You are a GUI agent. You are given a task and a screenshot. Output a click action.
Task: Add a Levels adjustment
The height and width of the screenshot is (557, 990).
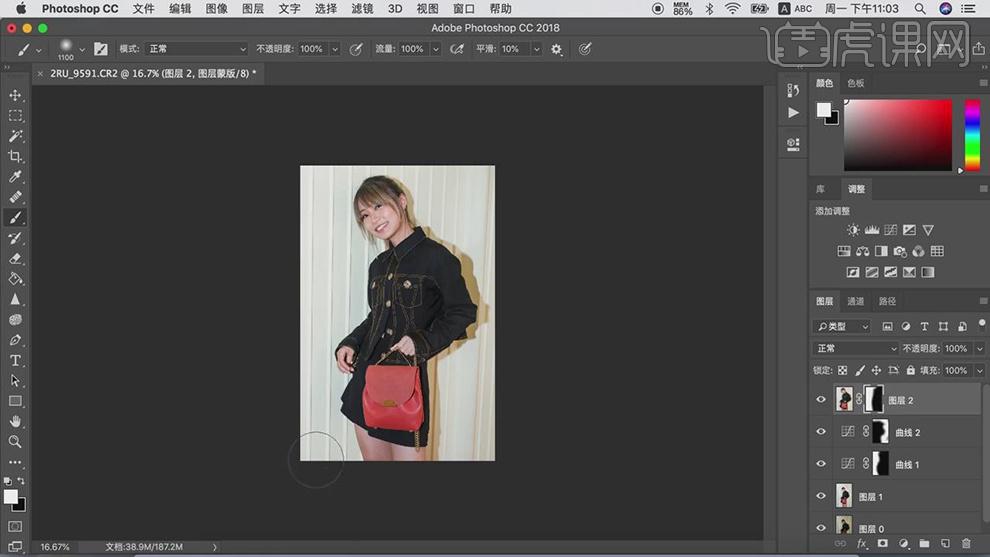point(872,230)
